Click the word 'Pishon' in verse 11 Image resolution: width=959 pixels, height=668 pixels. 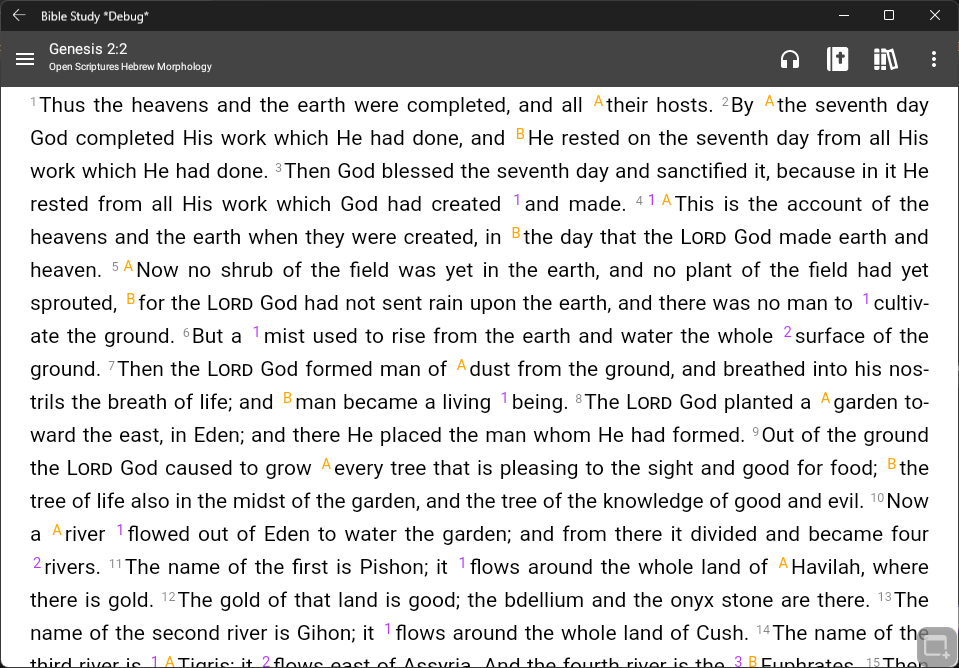point(389,567)
